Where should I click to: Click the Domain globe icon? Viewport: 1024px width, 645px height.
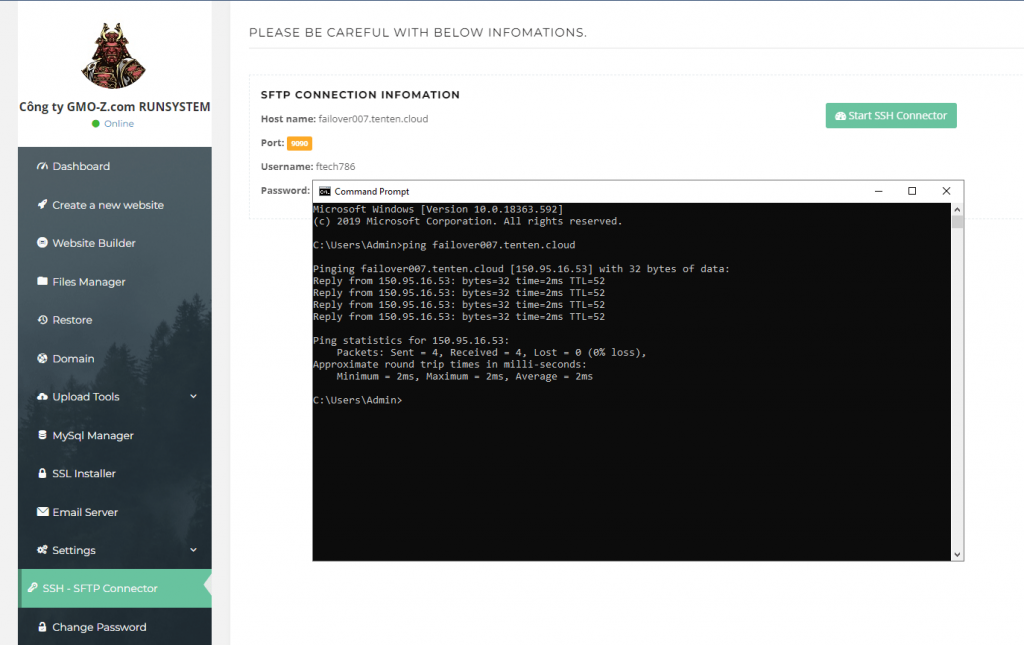coord(43,359)
